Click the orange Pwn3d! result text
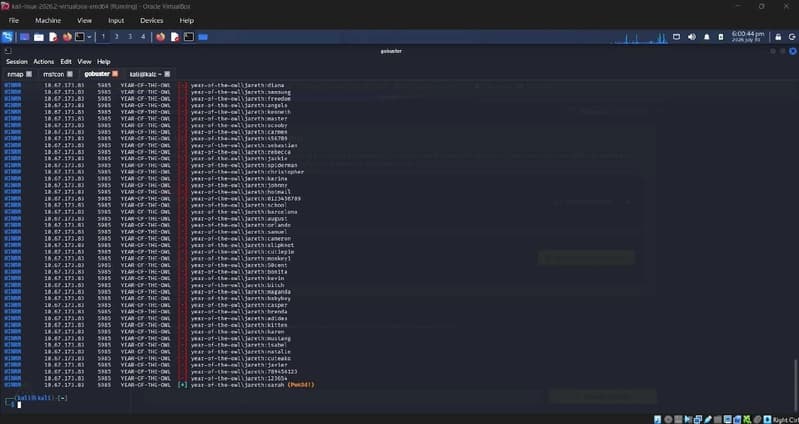Viewport: 799px width, 424px height. click(301, 385)
